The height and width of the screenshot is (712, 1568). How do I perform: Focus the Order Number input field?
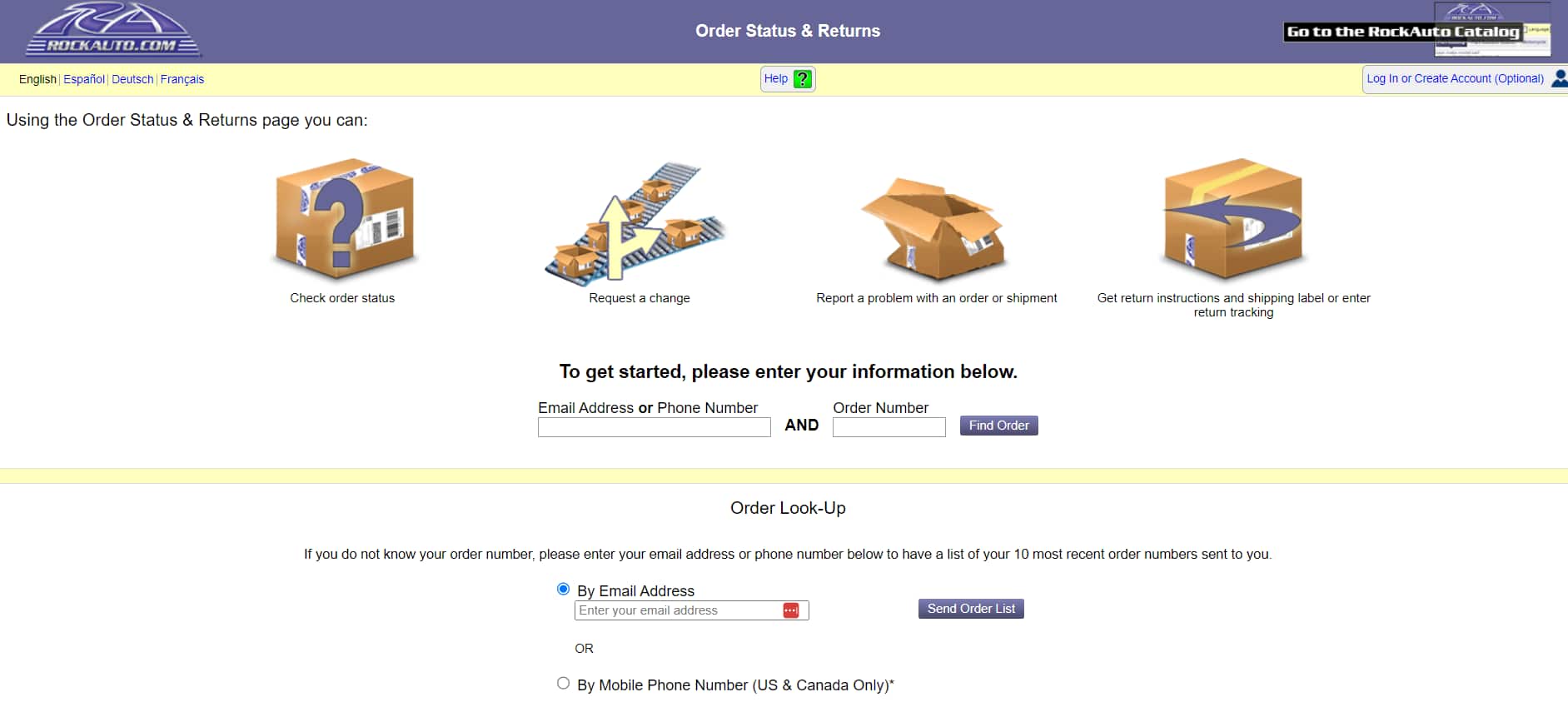889,427
